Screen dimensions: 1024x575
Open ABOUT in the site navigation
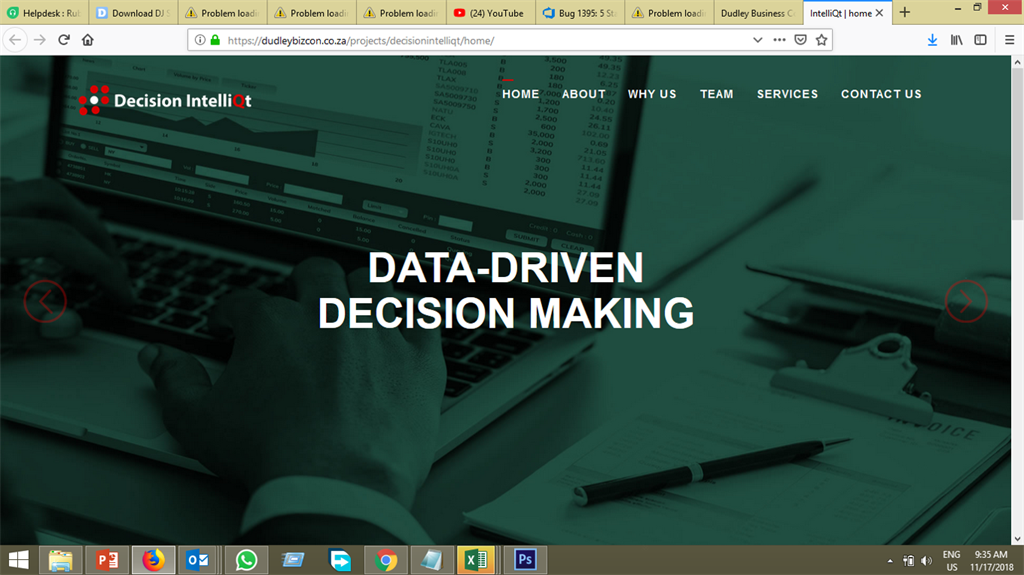click(583, 94)
